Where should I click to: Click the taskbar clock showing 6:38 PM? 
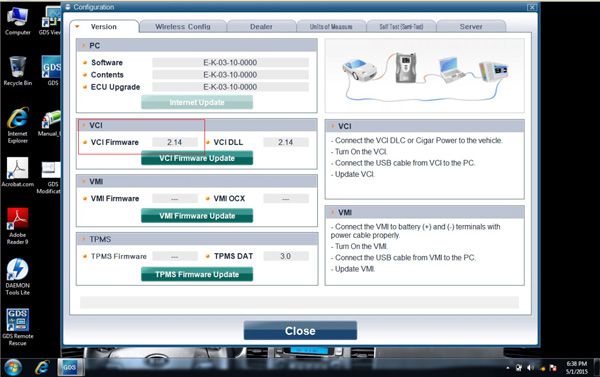click(576, 367)
